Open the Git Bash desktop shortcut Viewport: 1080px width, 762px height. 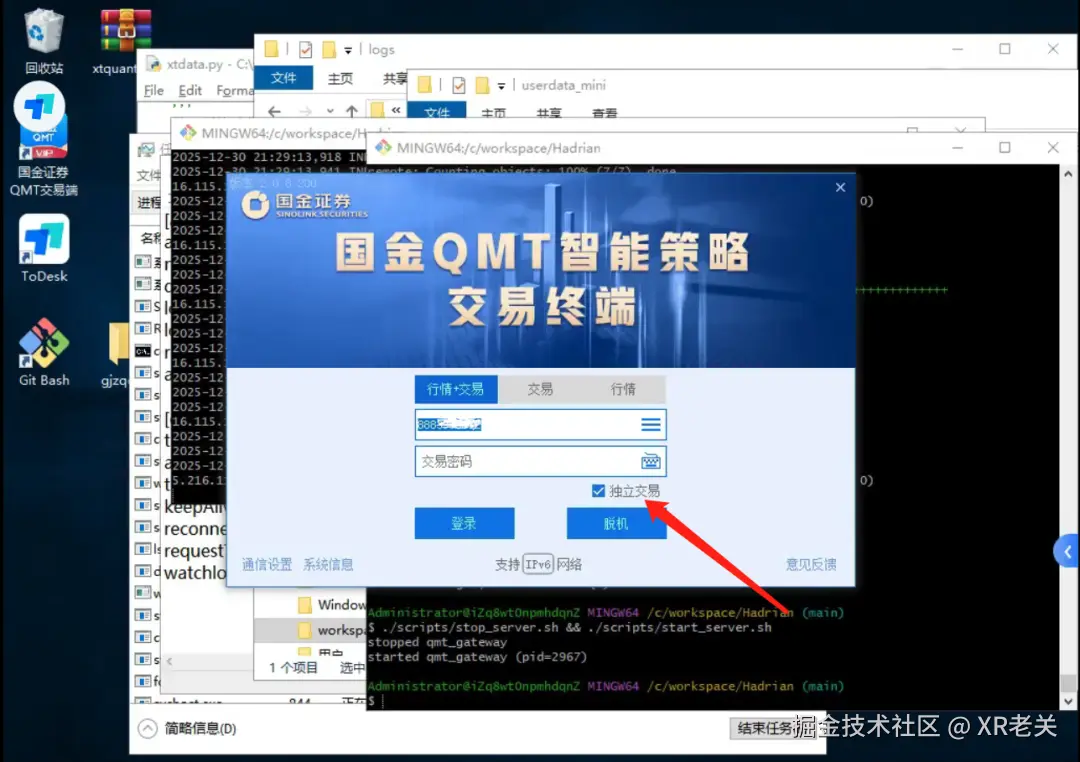tap(44, 351)
